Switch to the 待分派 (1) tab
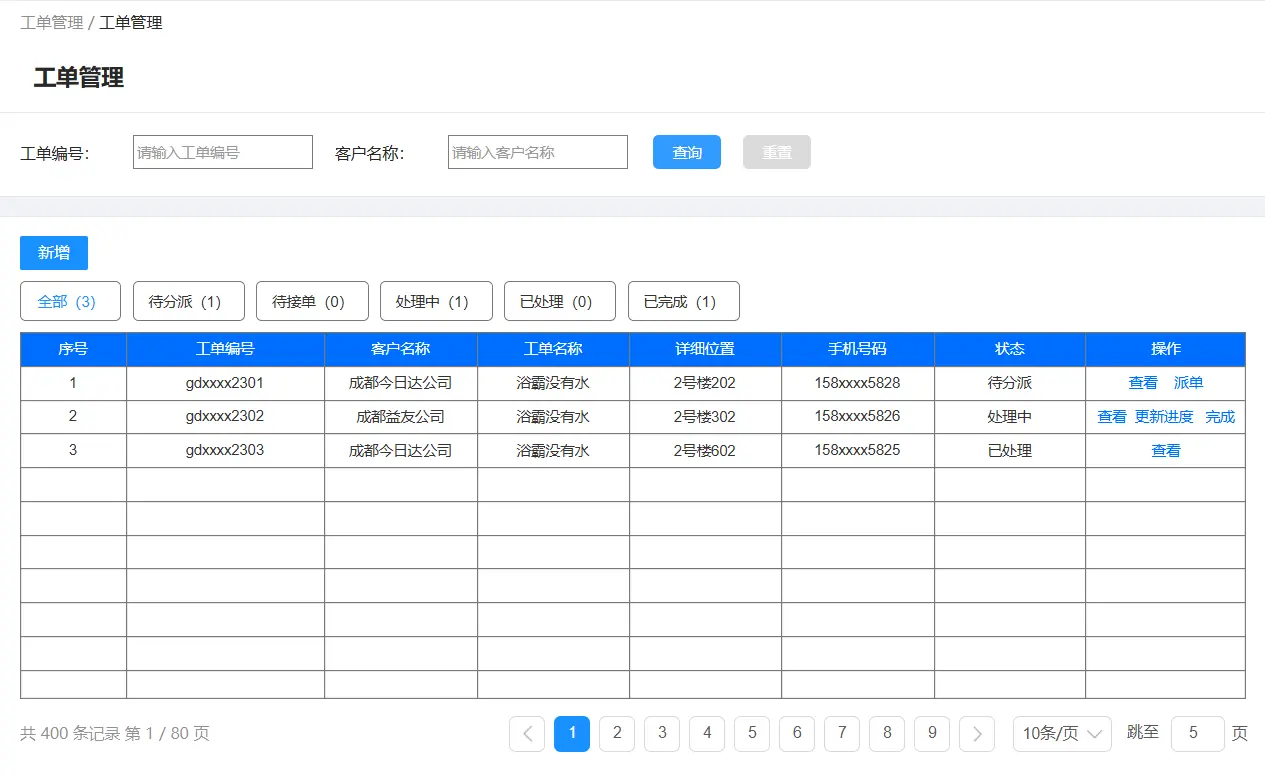1265x775 pixels. pos(188,301)
